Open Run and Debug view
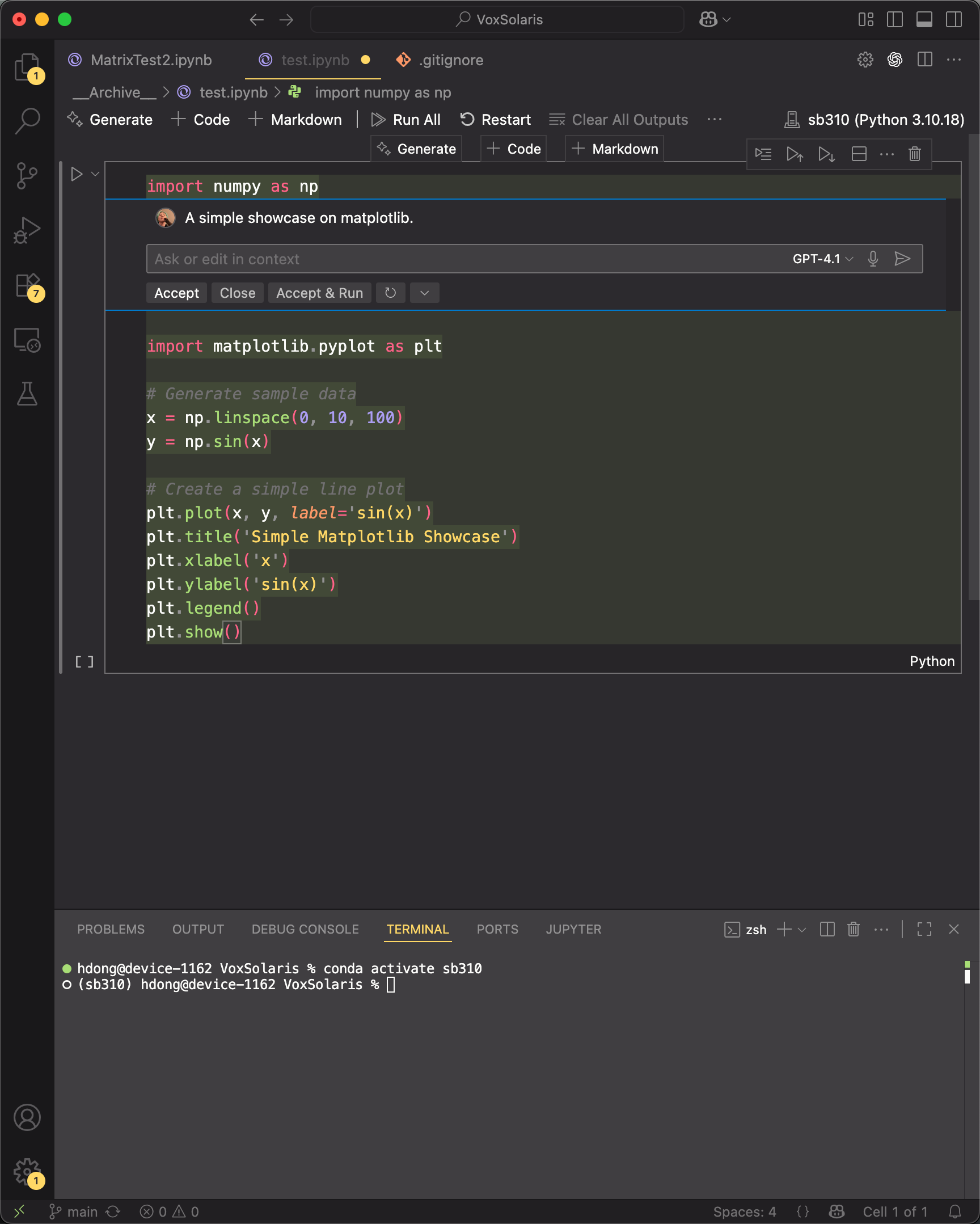The width and height of the screenshot is (980, 1224). tap(27, 230)
